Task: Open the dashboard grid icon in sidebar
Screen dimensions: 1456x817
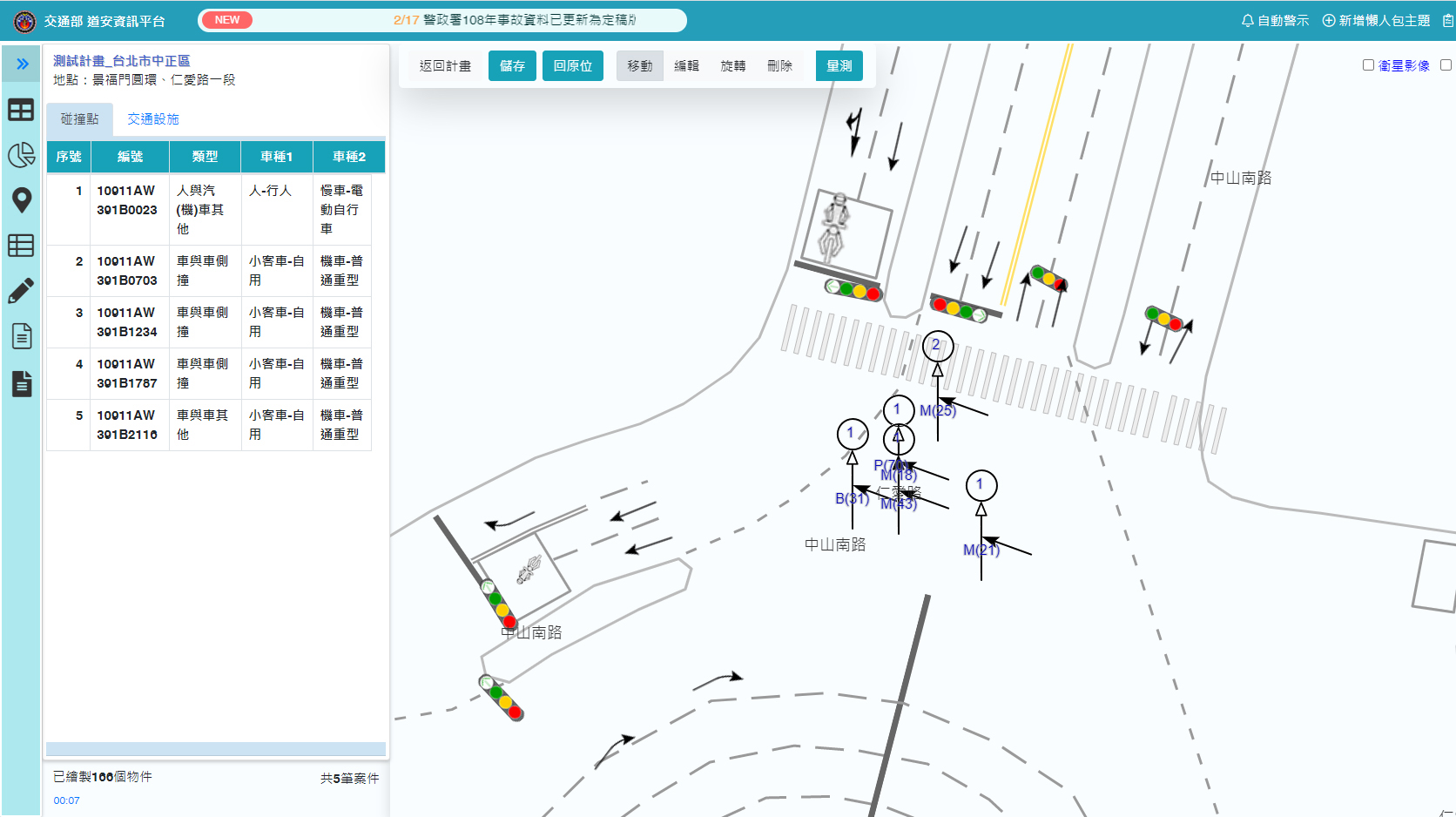Action: pyautogui.click(x=21, y=110)
